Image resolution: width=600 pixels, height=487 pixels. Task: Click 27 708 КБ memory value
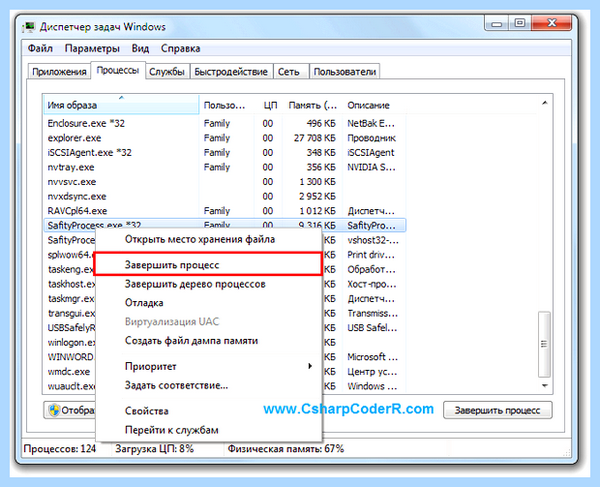314,138
